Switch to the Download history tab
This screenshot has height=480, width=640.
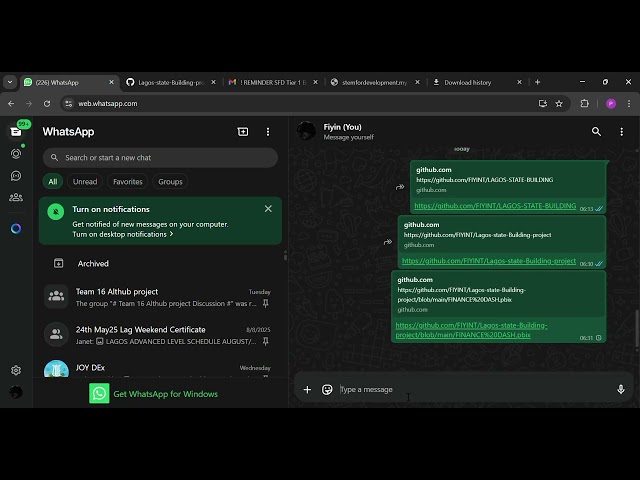pyautogui.click(x=477, y=82)
